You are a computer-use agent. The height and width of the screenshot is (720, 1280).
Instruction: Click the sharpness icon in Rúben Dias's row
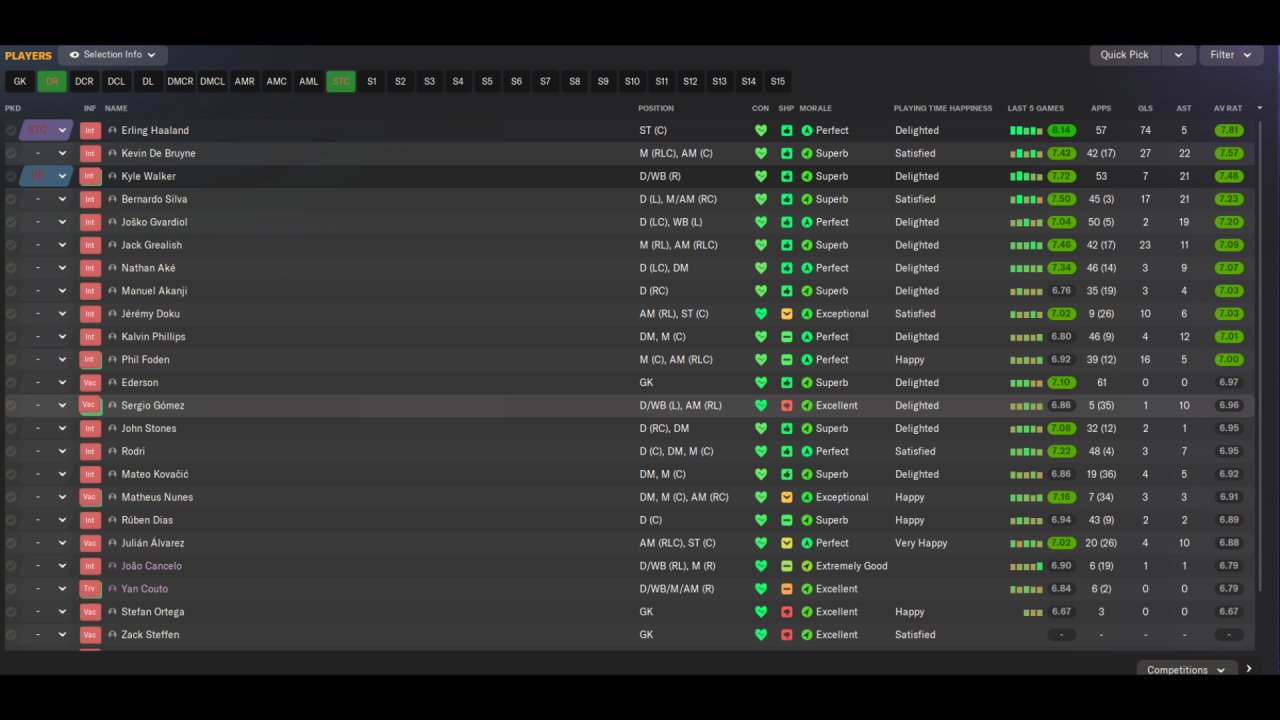[787, 520]
